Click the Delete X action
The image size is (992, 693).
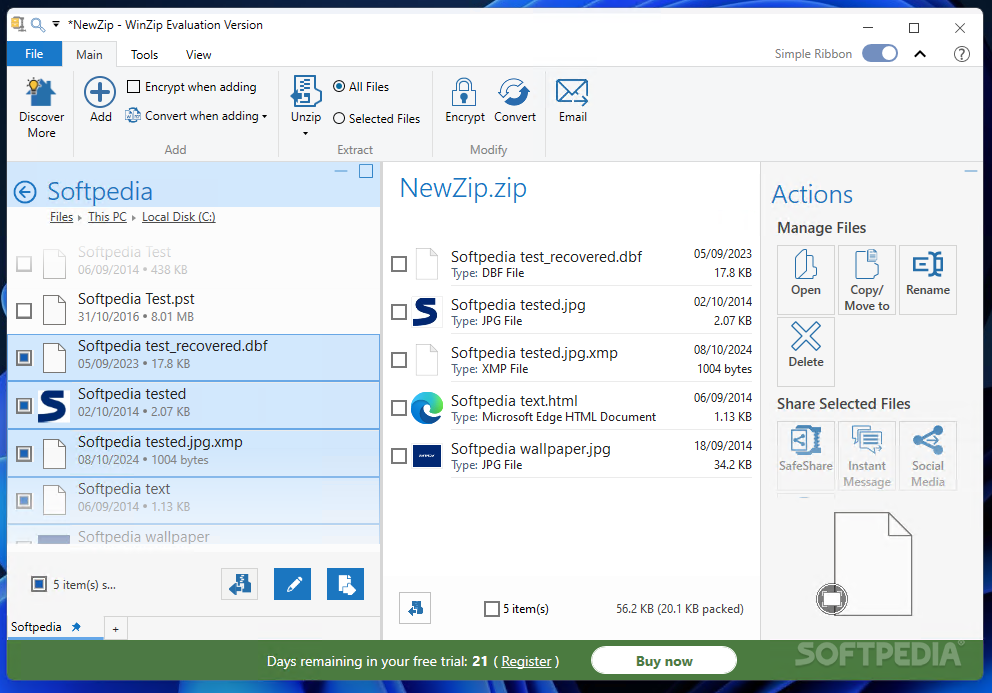[x=805, y=351]
